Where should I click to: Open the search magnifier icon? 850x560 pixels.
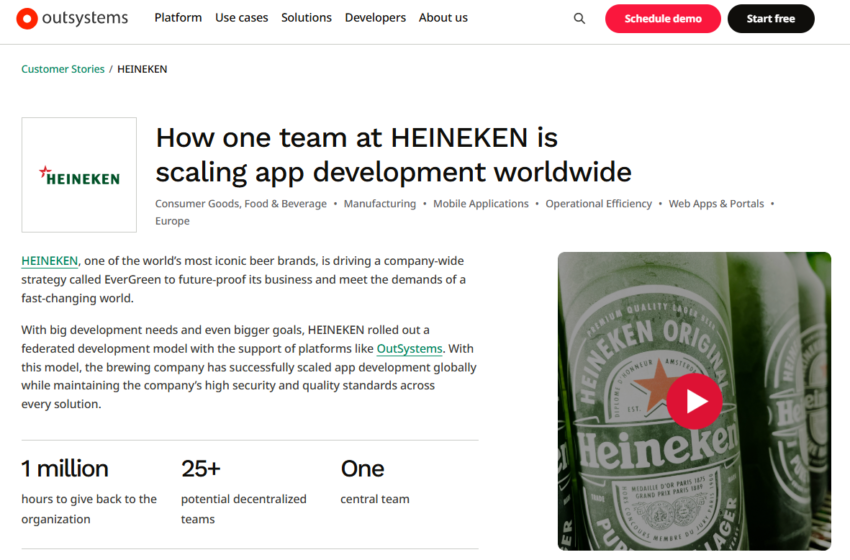pos(579,18)
